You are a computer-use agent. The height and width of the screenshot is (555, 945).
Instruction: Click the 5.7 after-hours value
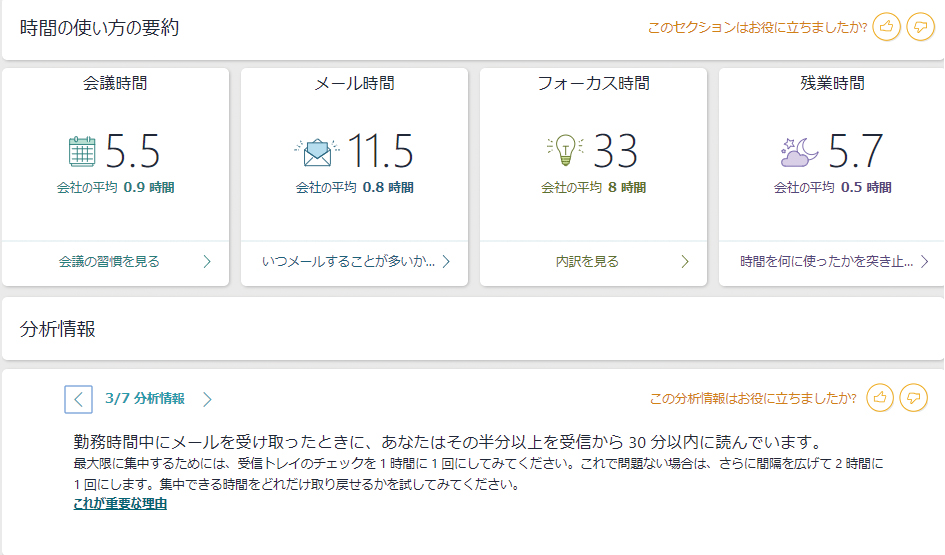(855, 151)
